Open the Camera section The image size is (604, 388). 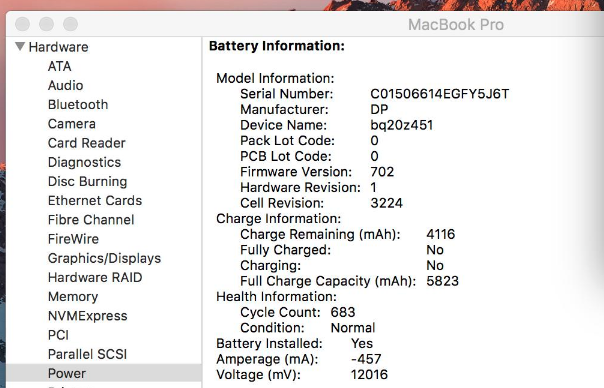72,124
